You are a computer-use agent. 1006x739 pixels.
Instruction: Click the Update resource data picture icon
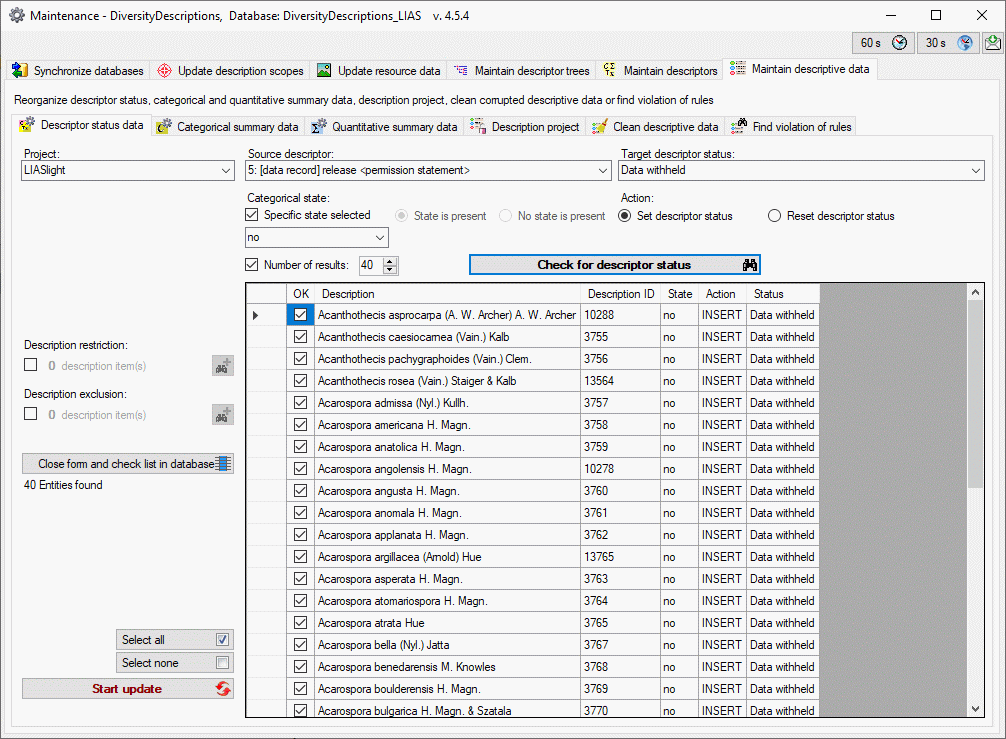pyautogui.click(x=324, y=70)
